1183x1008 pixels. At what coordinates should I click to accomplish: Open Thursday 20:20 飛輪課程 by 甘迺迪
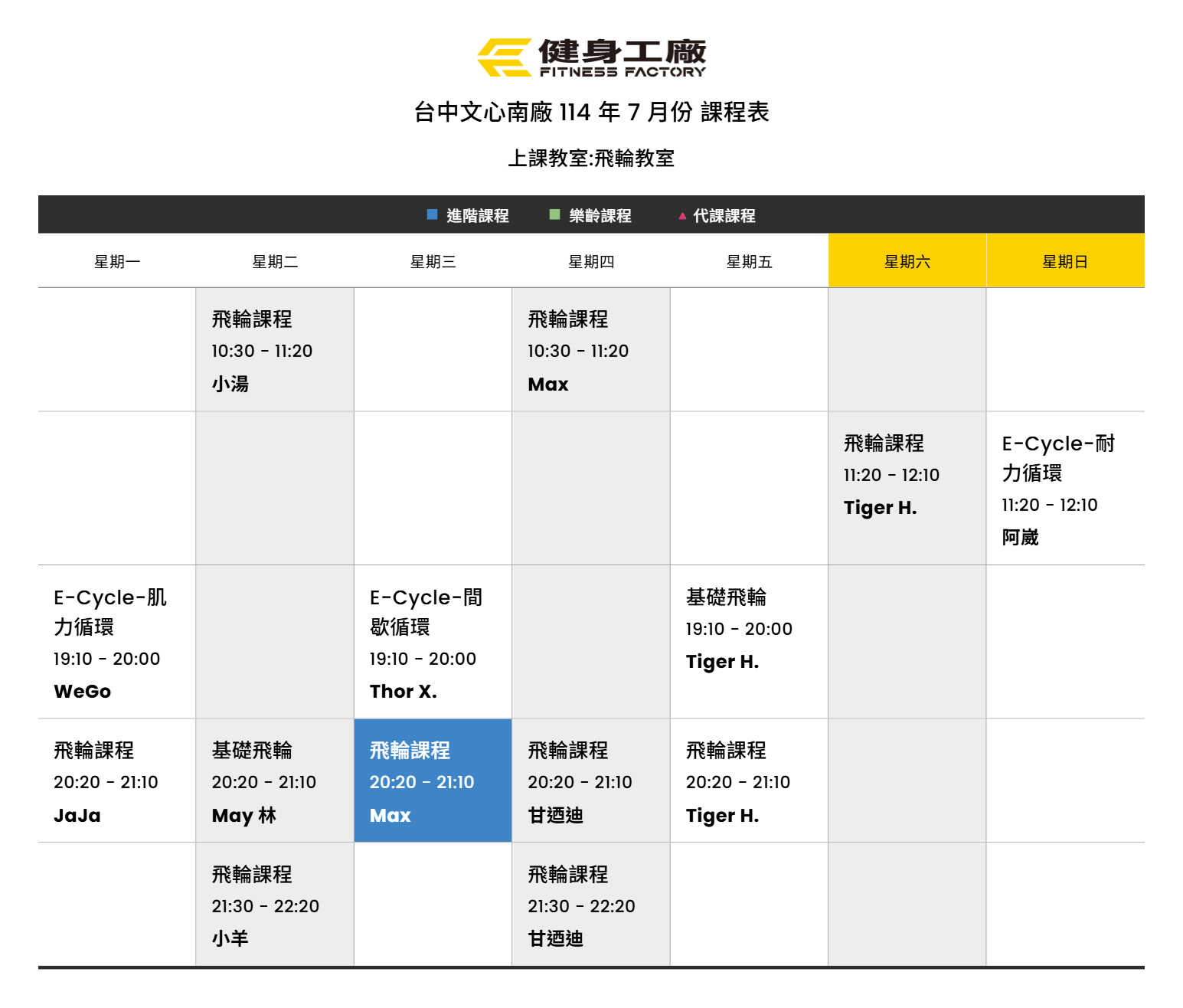pyautogui.click(x=591, y=781)
